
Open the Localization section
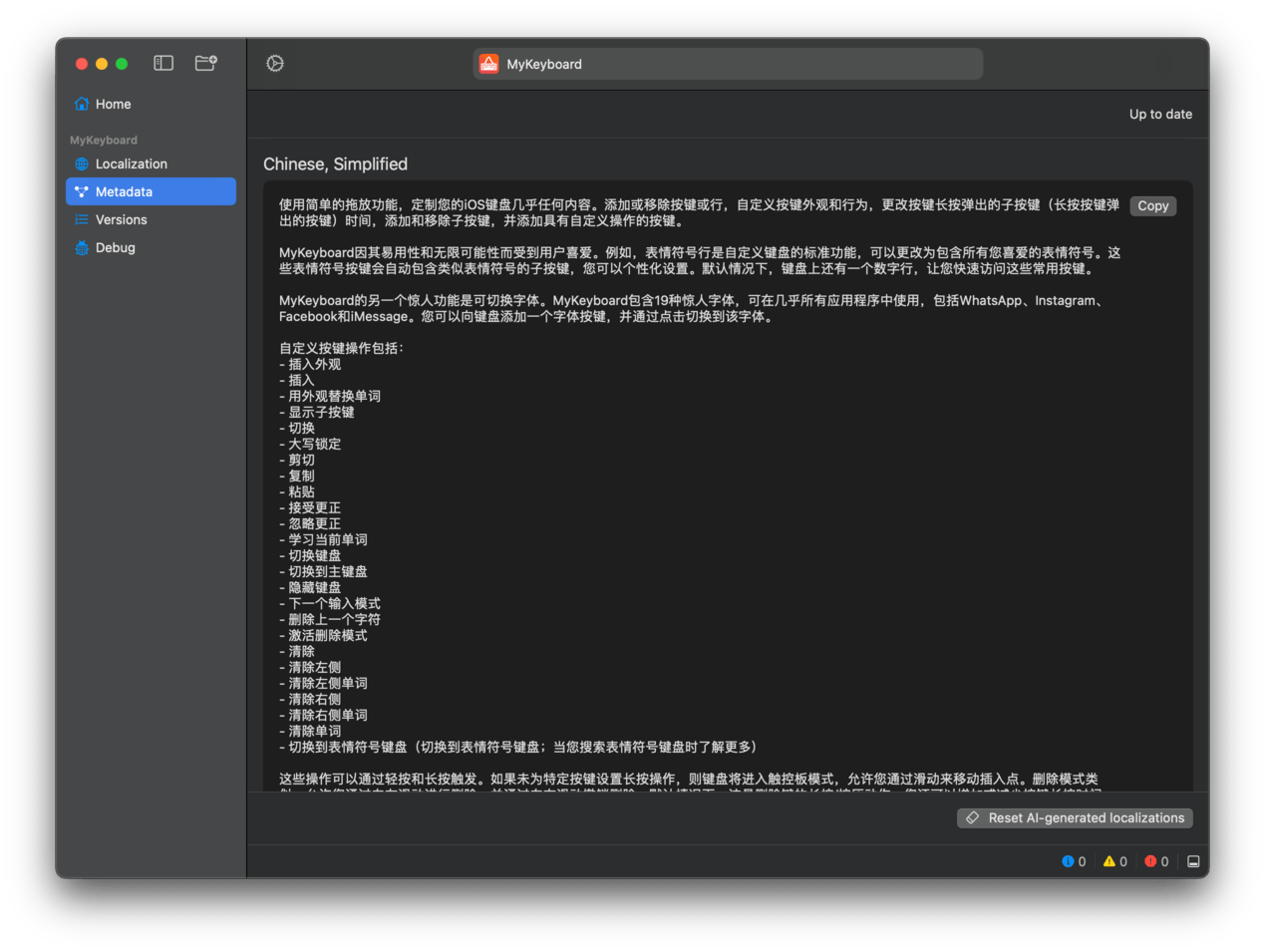coord(131,163)
